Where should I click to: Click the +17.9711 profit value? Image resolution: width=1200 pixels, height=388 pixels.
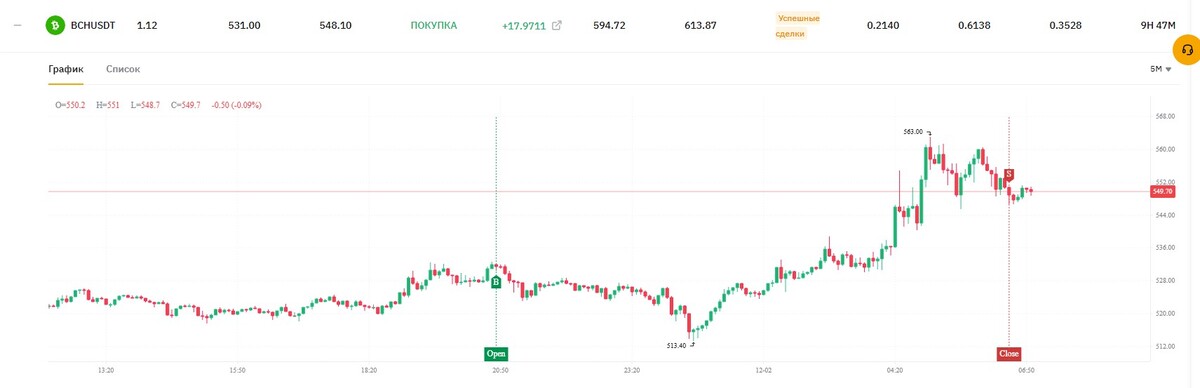coord(524,26)
